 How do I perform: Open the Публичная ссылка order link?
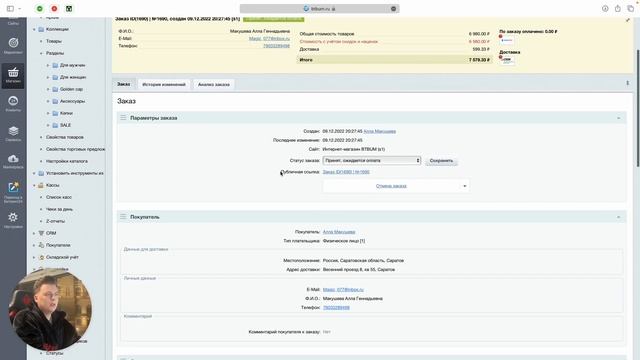[x=346, y=172]
